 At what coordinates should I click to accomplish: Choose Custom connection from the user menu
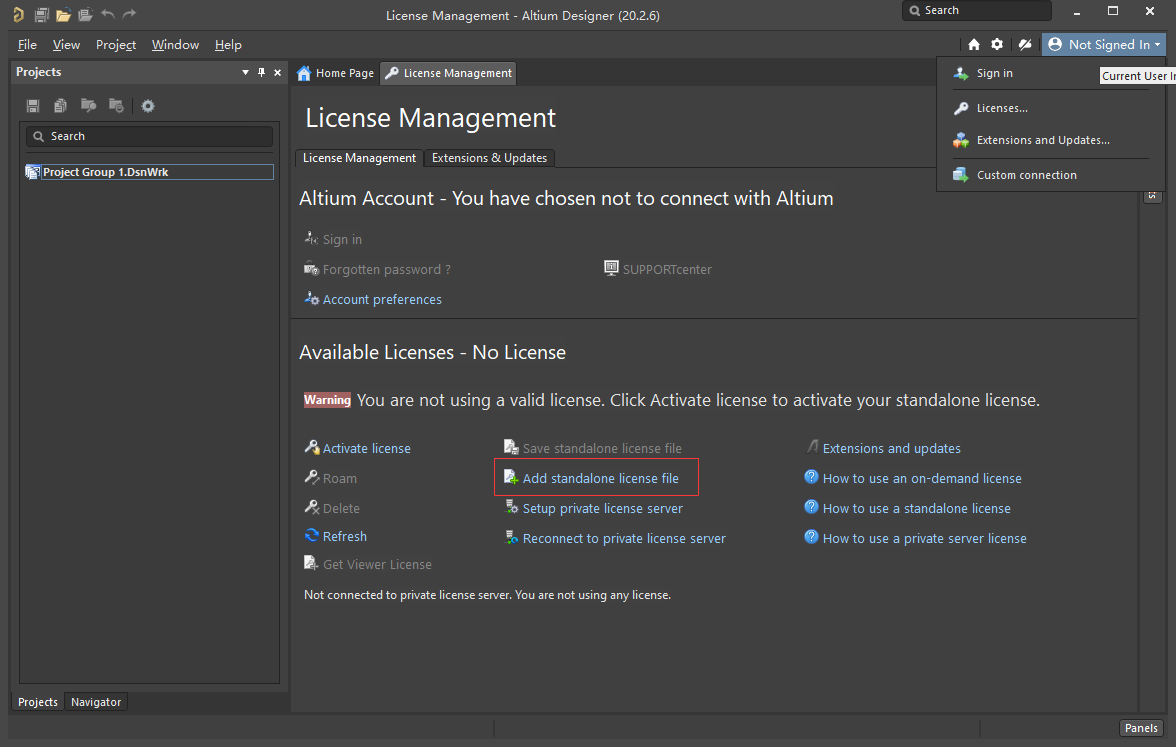1026,175
